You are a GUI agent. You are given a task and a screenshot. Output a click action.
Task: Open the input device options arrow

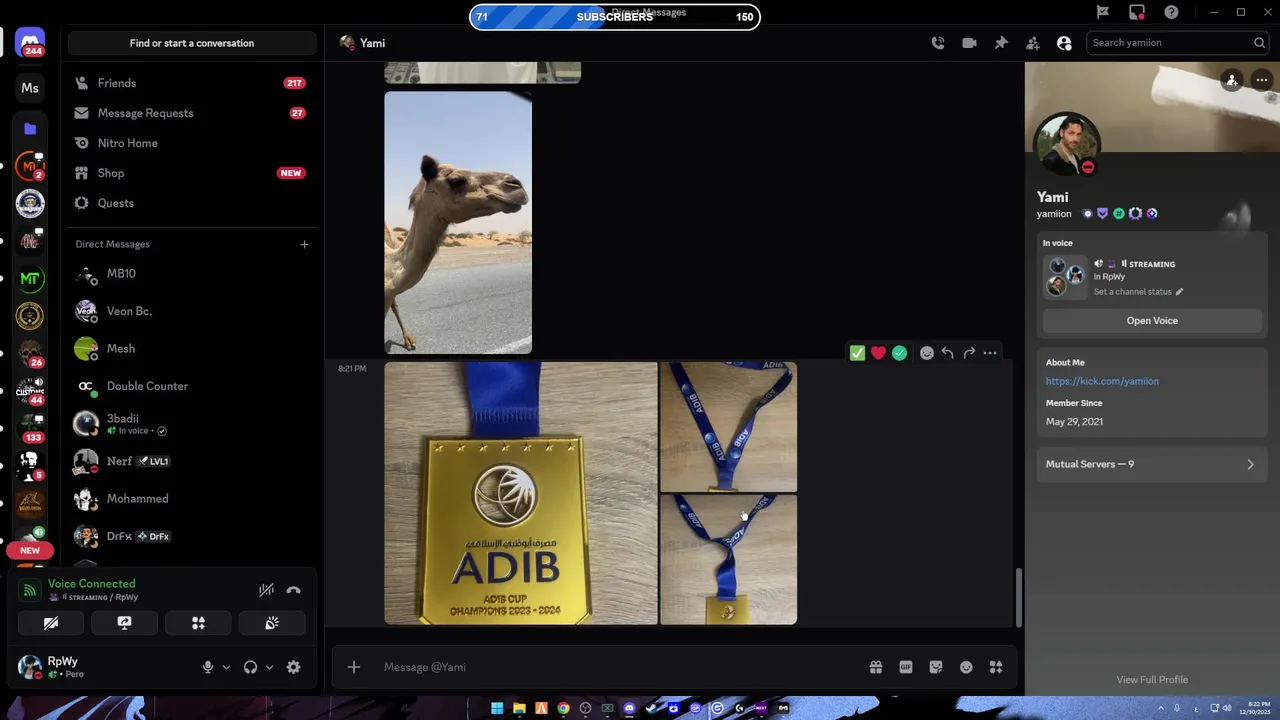(x=226, y=667)
